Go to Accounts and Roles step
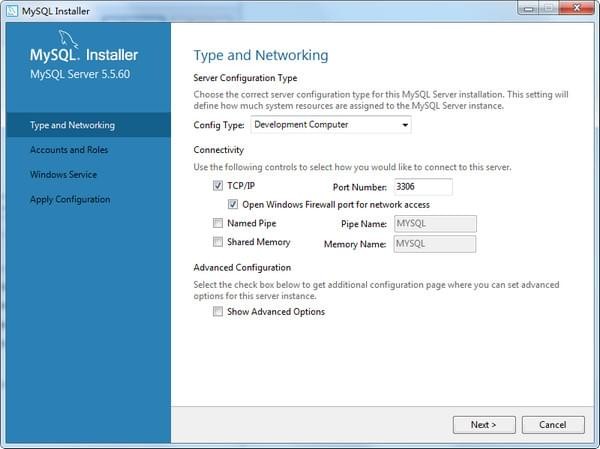This screenshot has height=449, width=600. (69, 150)
